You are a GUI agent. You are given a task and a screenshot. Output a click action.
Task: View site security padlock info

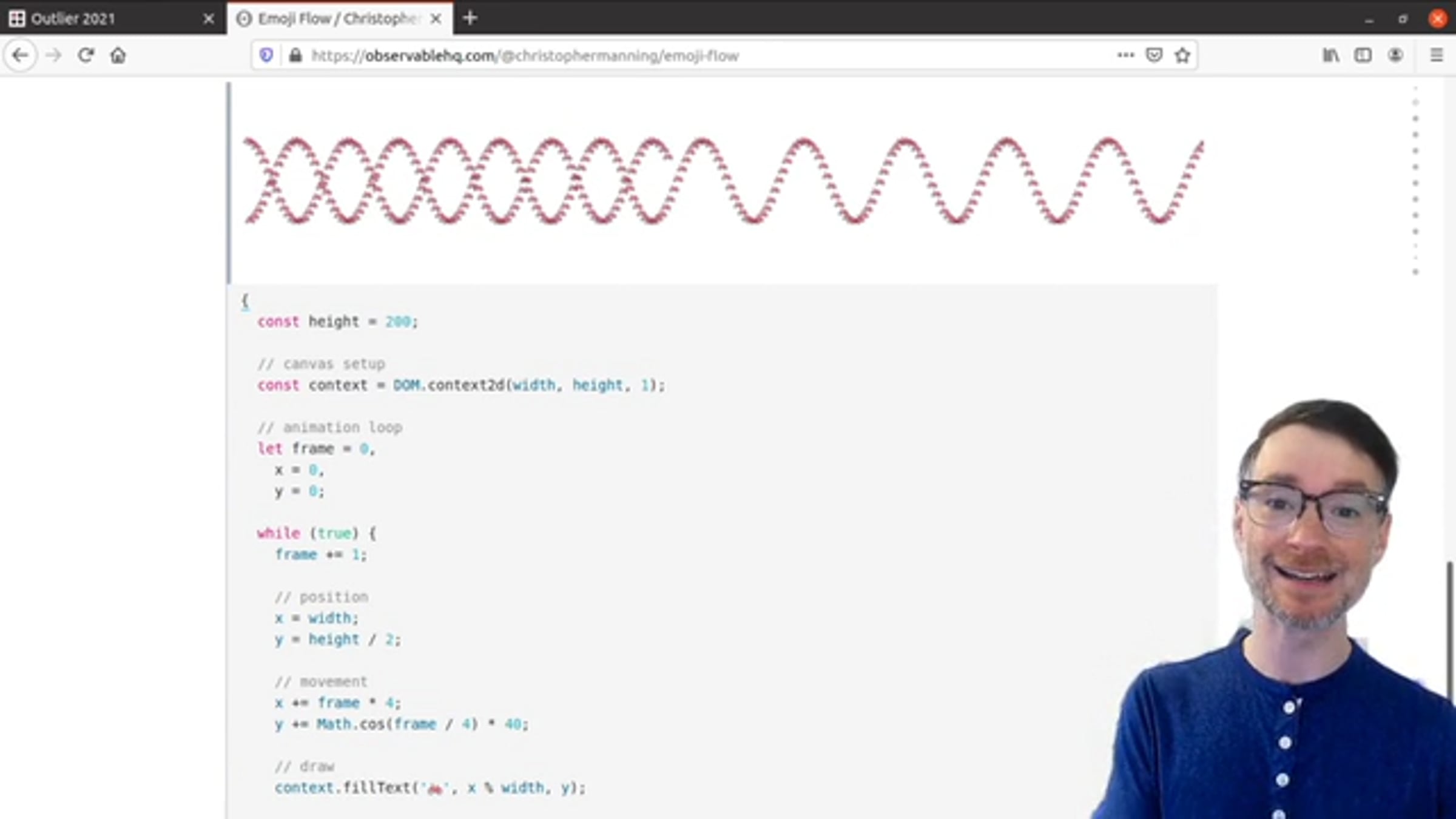coord(295,55)
